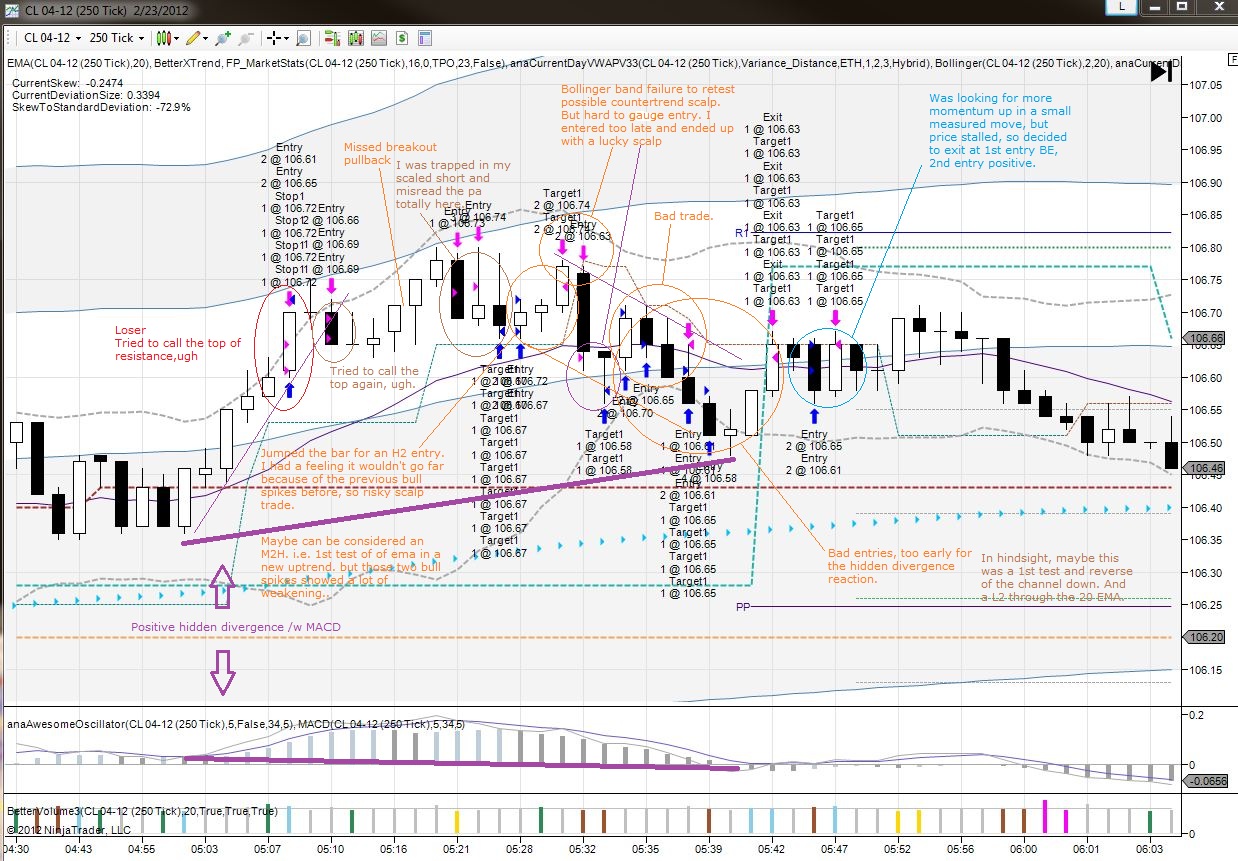Screen dimensions: 1238x861
Task: Click the purple up arrow near 05:03
Action: coord(222,586)
